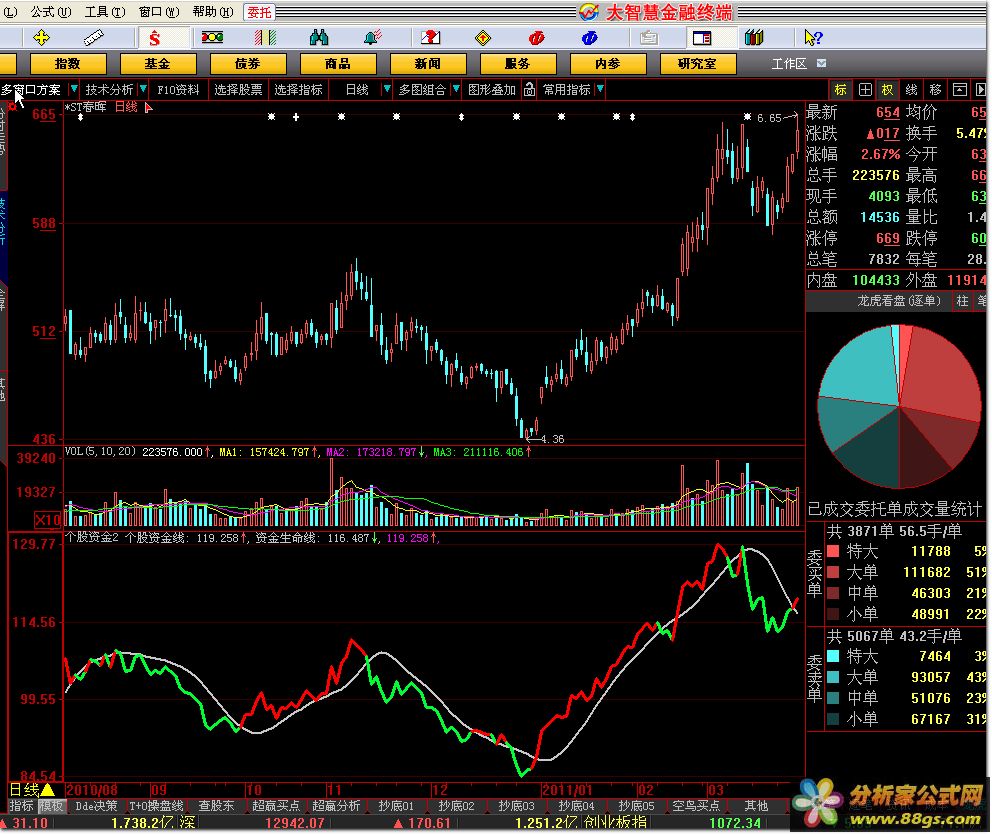Click the F10资料 button

(178, 89)
